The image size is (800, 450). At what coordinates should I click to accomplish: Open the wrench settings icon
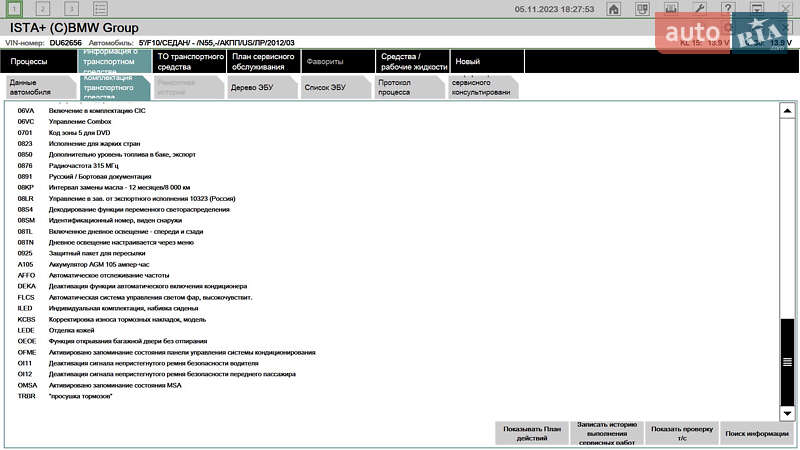(700, 9)
